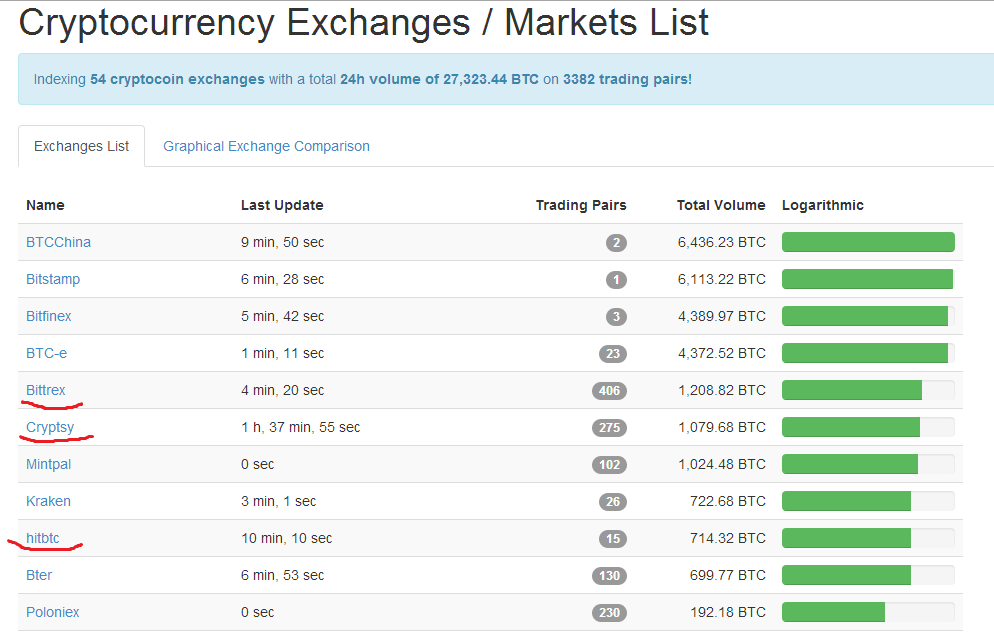Click Cryptsy's logarithmic volume bar
Screen dimensions: 994x632
(868, 427)
